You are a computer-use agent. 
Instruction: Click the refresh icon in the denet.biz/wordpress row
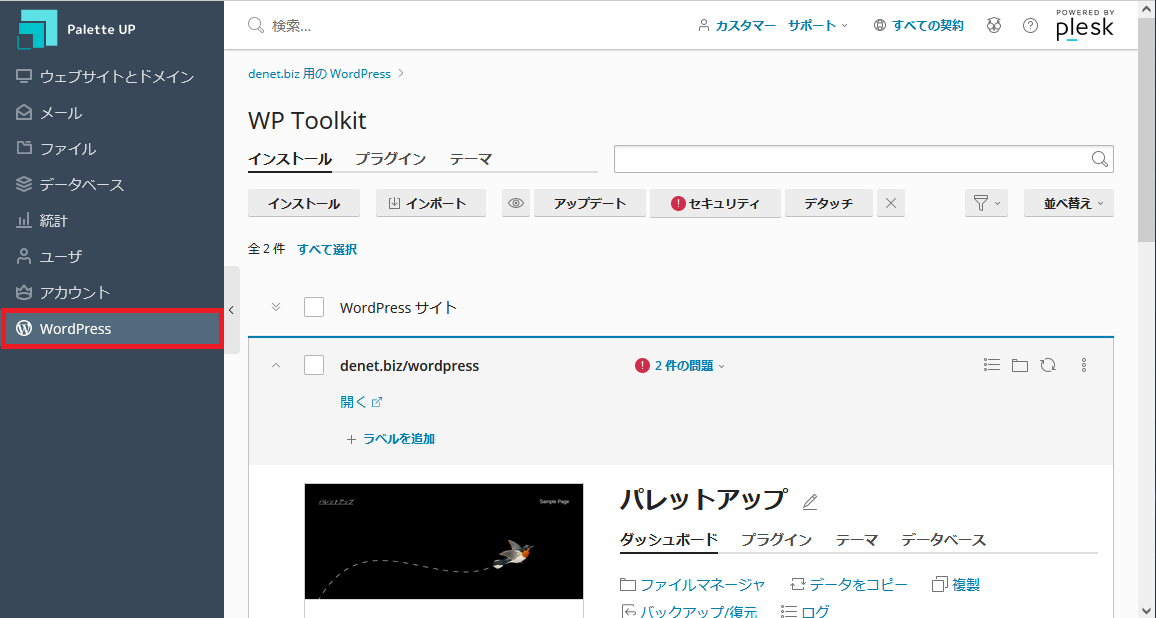1048,365
